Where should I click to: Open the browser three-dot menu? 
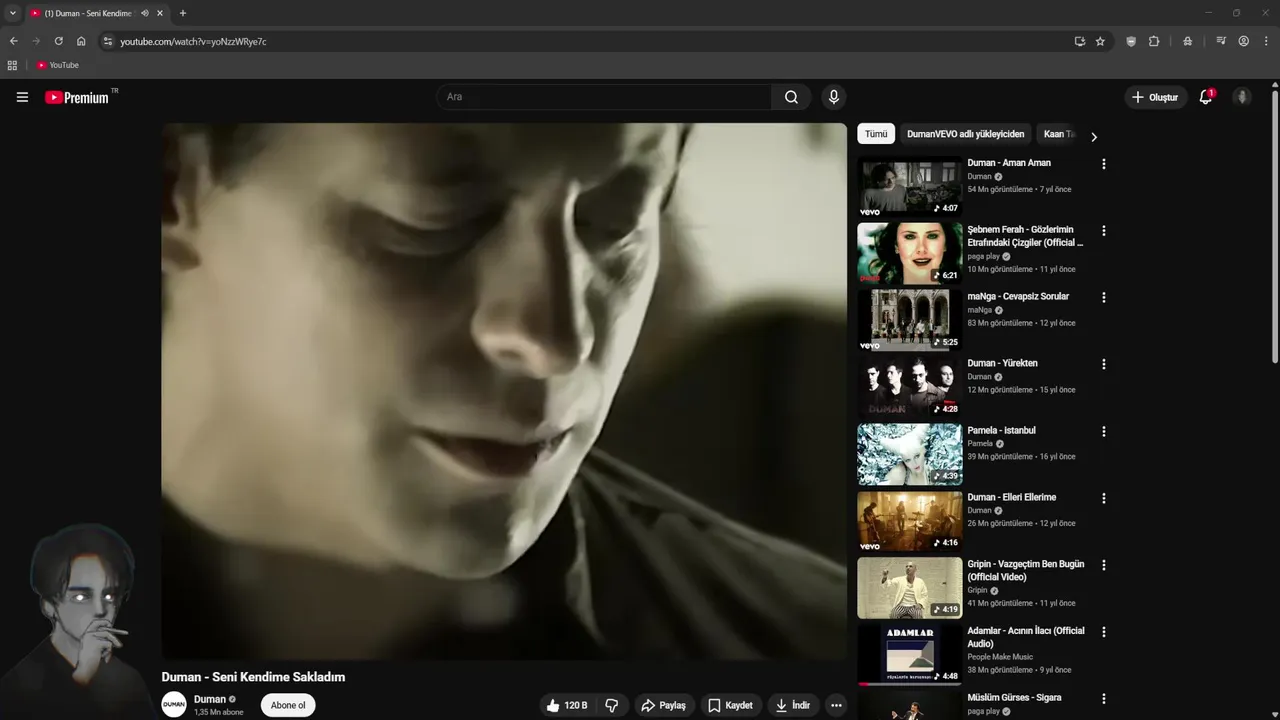pyautogui.click(x=1266, y=41)
